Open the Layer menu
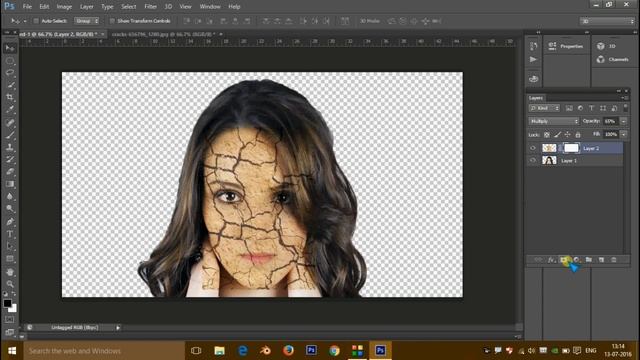 coord(87,7)
